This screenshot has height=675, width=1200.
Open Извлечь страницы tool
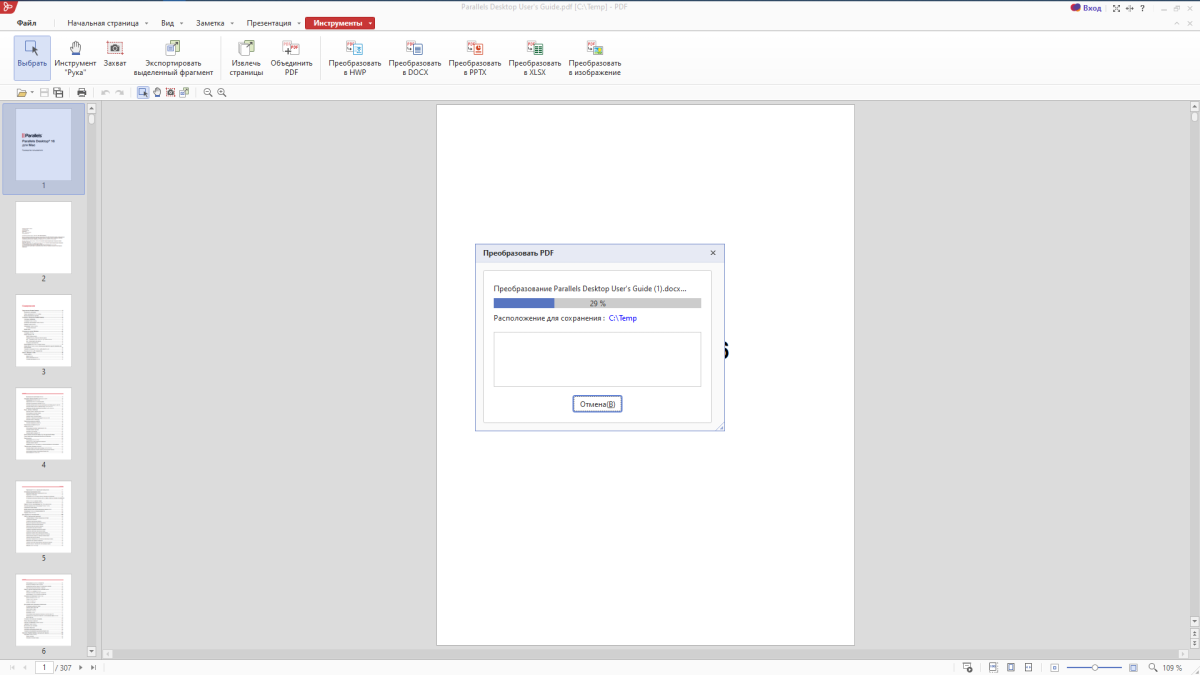pos(246,56)
